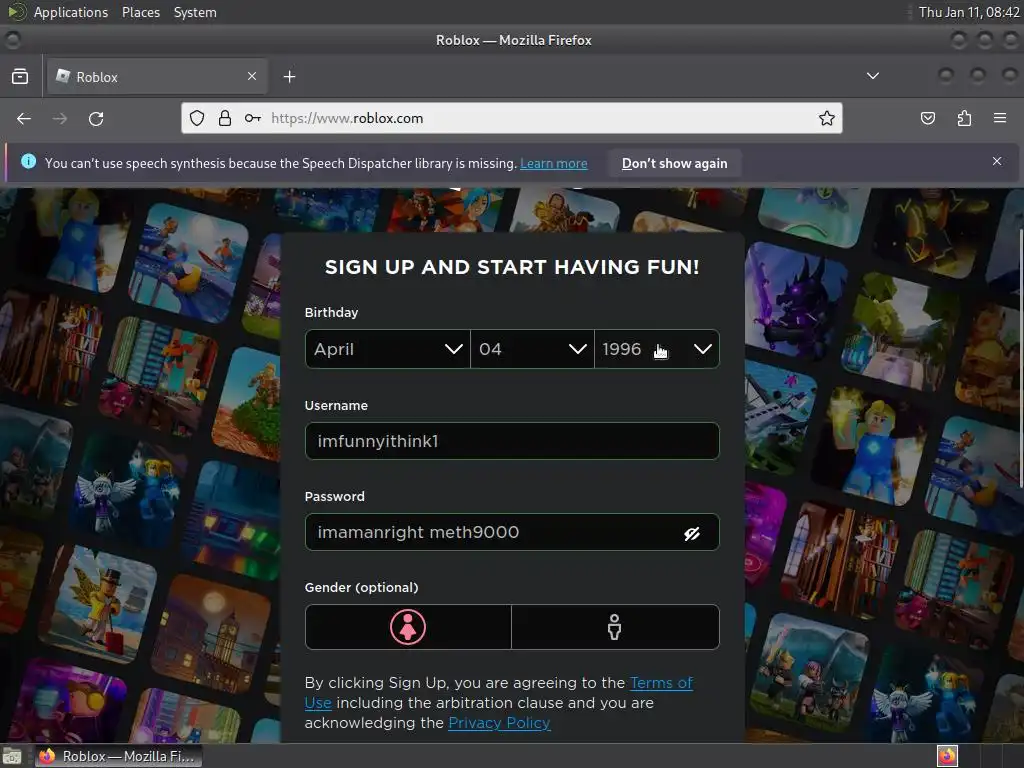Image resolution: width=1024 pixels, height=768 pixels.
Task: Select the Roblox browser tab
Action: [157, 76]
